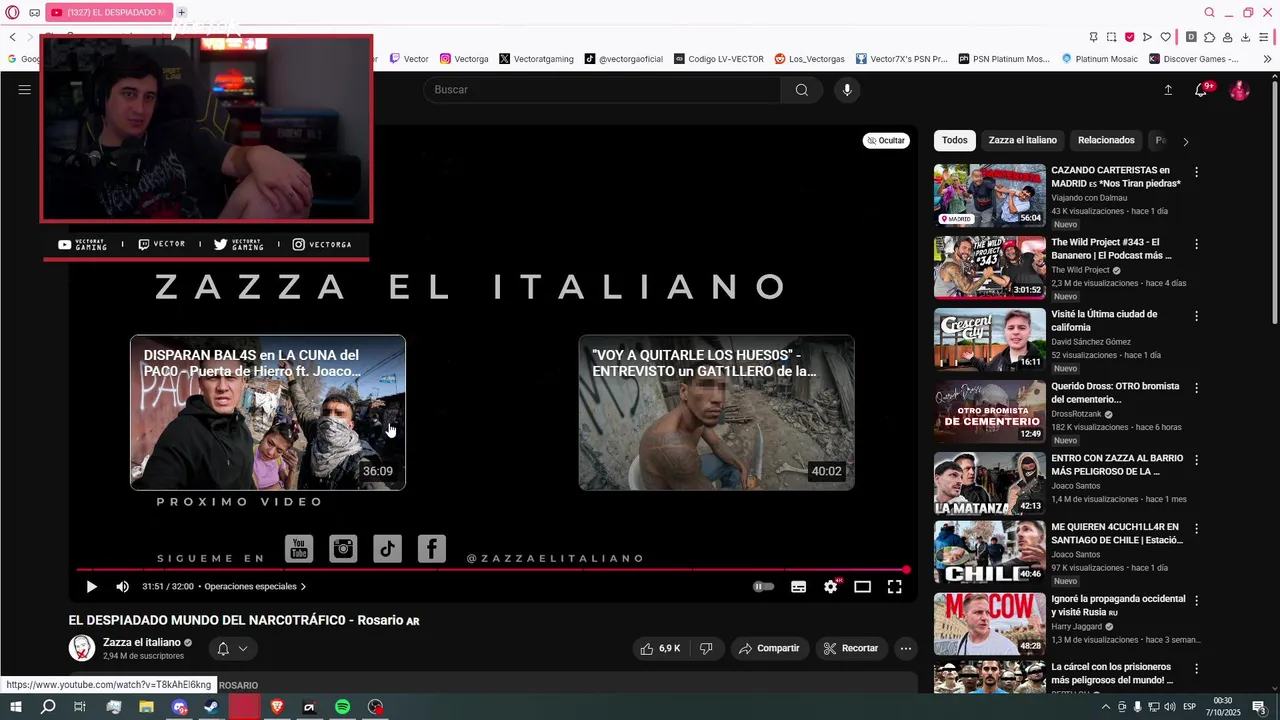Image resolution: width=1280 pixels, height=720 pixels.
Task: Open options menu for 'ME QUIEREN 4CUCH1LL4R' video
Action: tap(1196, 528)
